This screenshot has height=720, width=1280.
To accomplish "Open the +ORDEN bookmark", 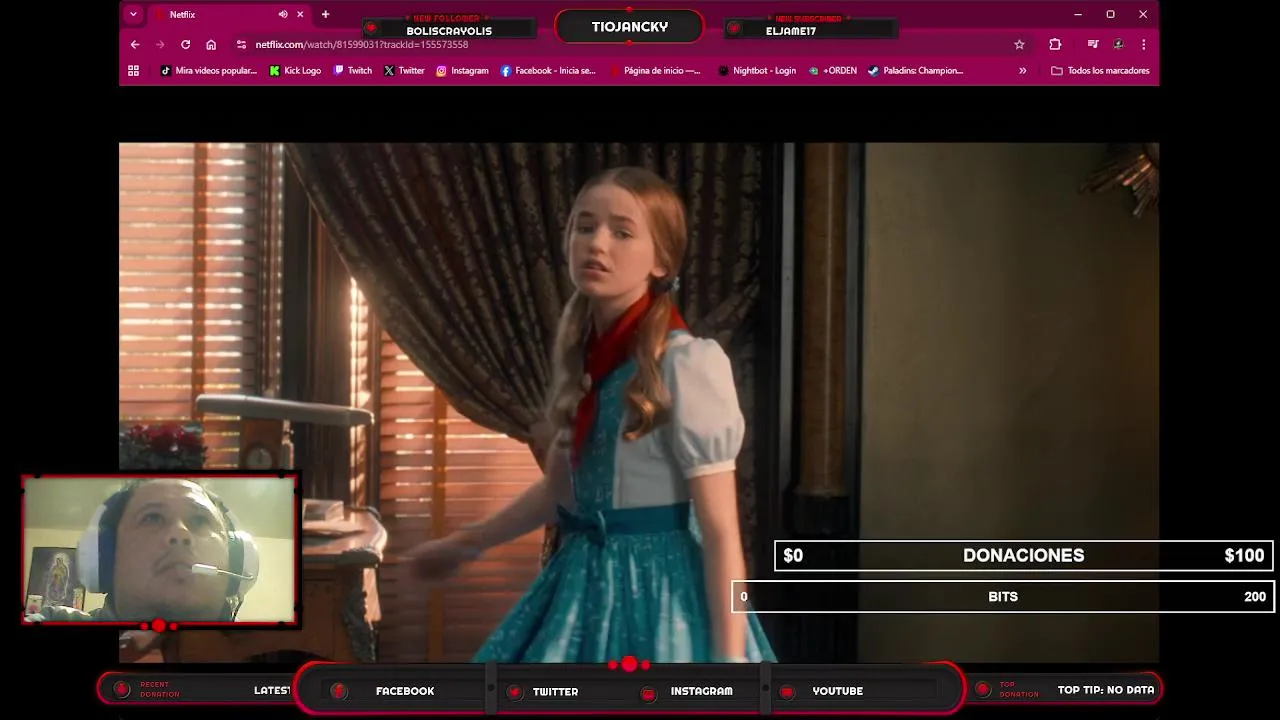I will pyautogui.click(x=833, y=70).
